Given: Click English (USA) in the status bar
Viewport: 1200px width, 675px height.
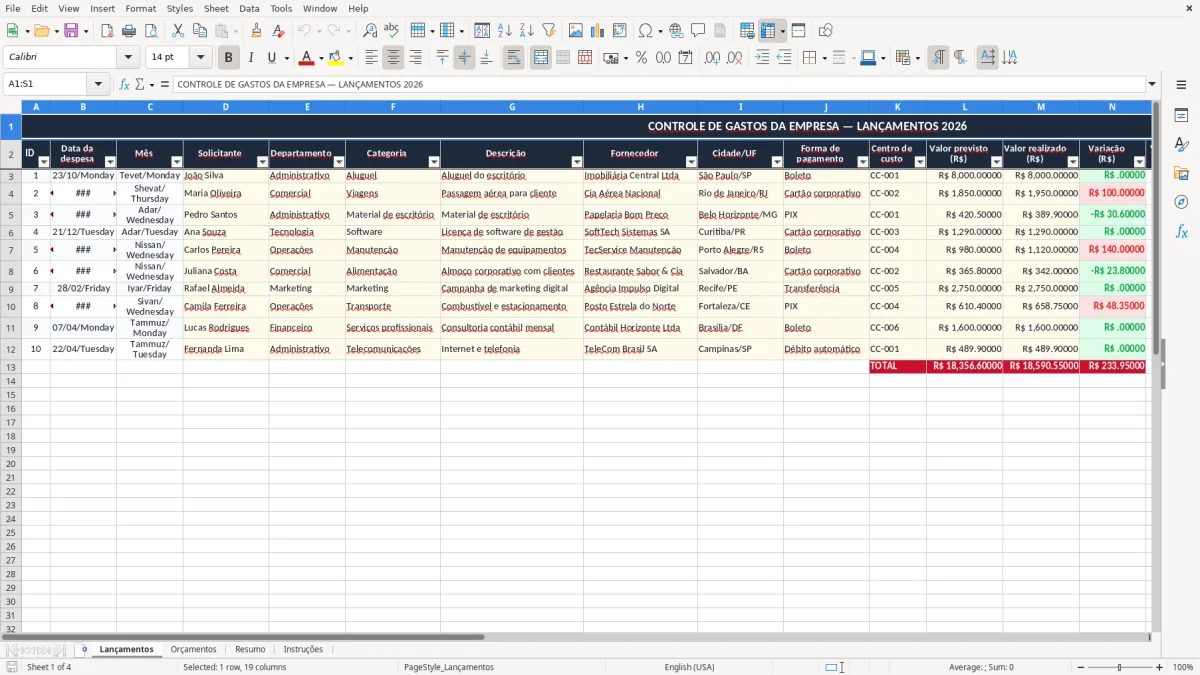Looking at the screenshot, I should coord(689,667).
